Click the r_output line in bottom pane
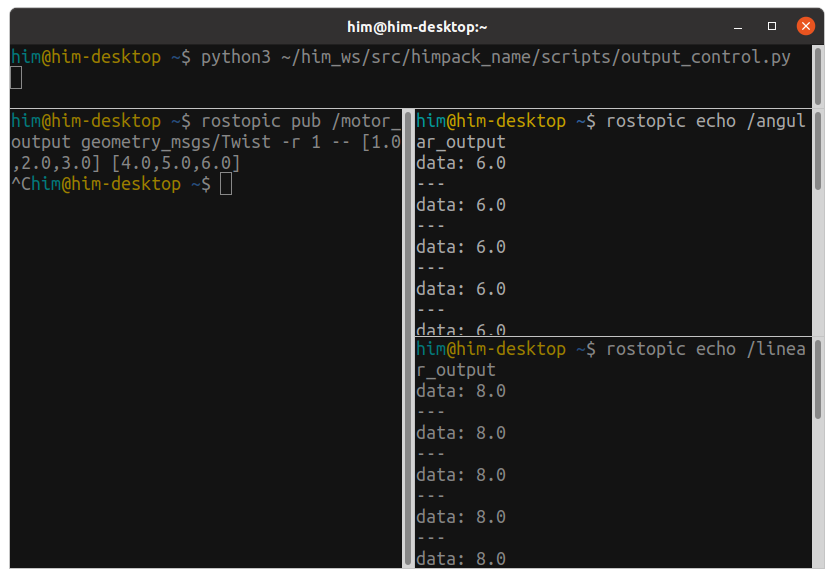 point(456,370)
